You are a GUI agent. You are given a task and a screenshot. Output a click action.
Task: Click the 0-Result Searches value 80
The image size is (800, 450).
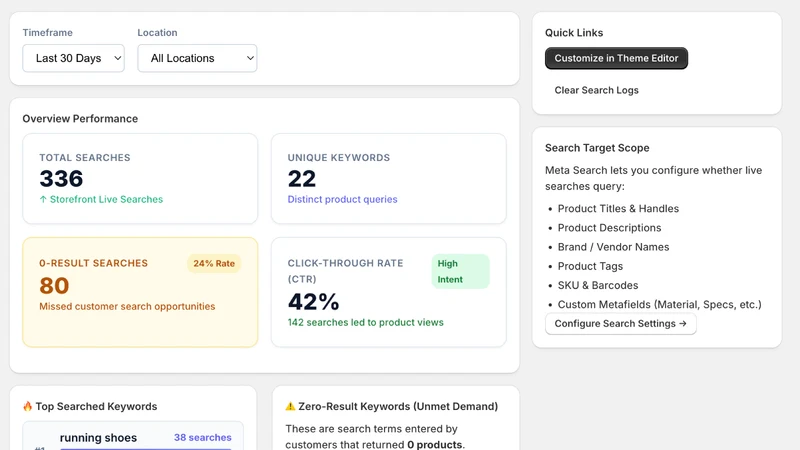pyautogui.click(x=54, y=286)
